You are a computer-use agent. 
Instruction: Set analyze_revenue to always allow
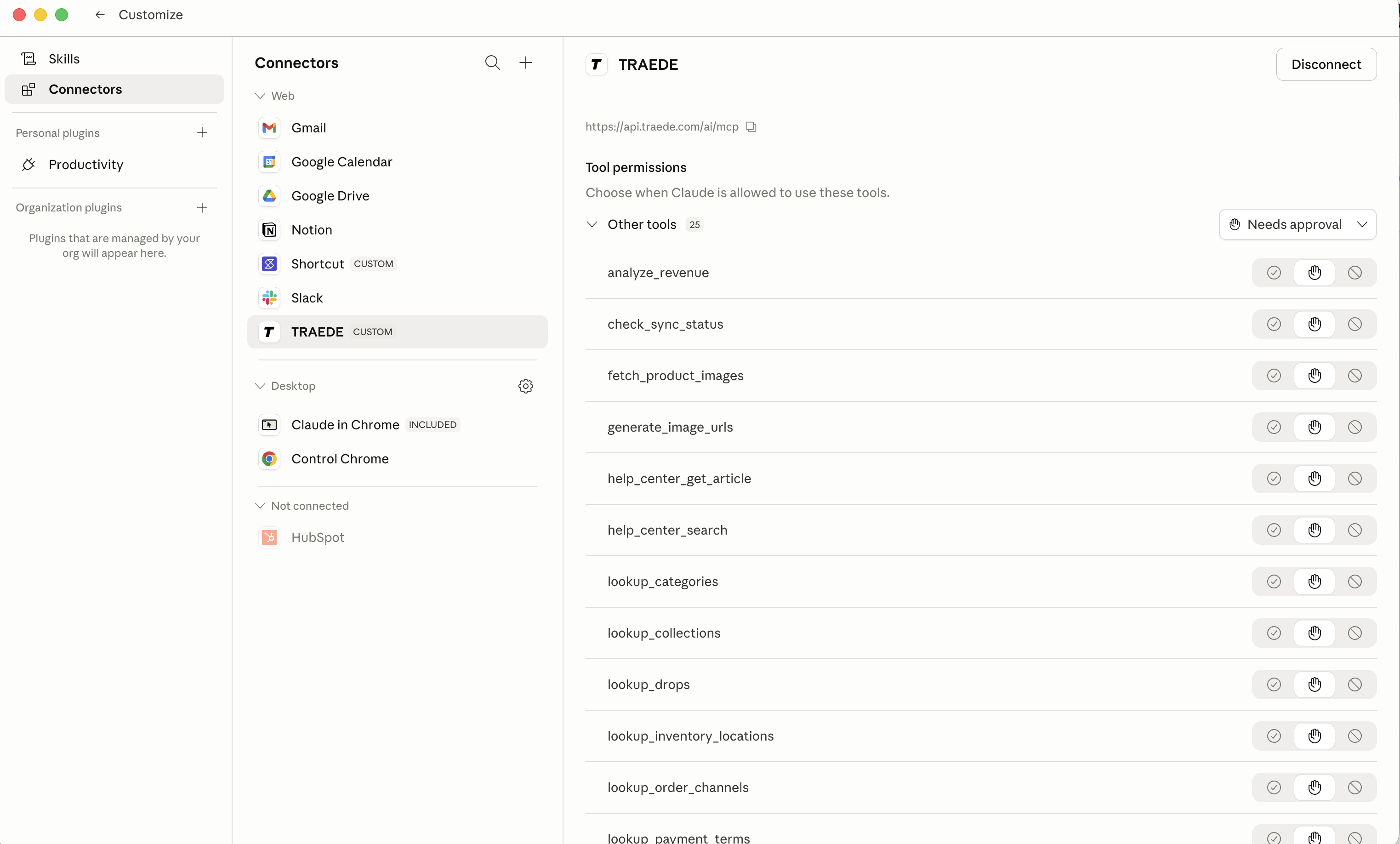[x=1274, y=273]
